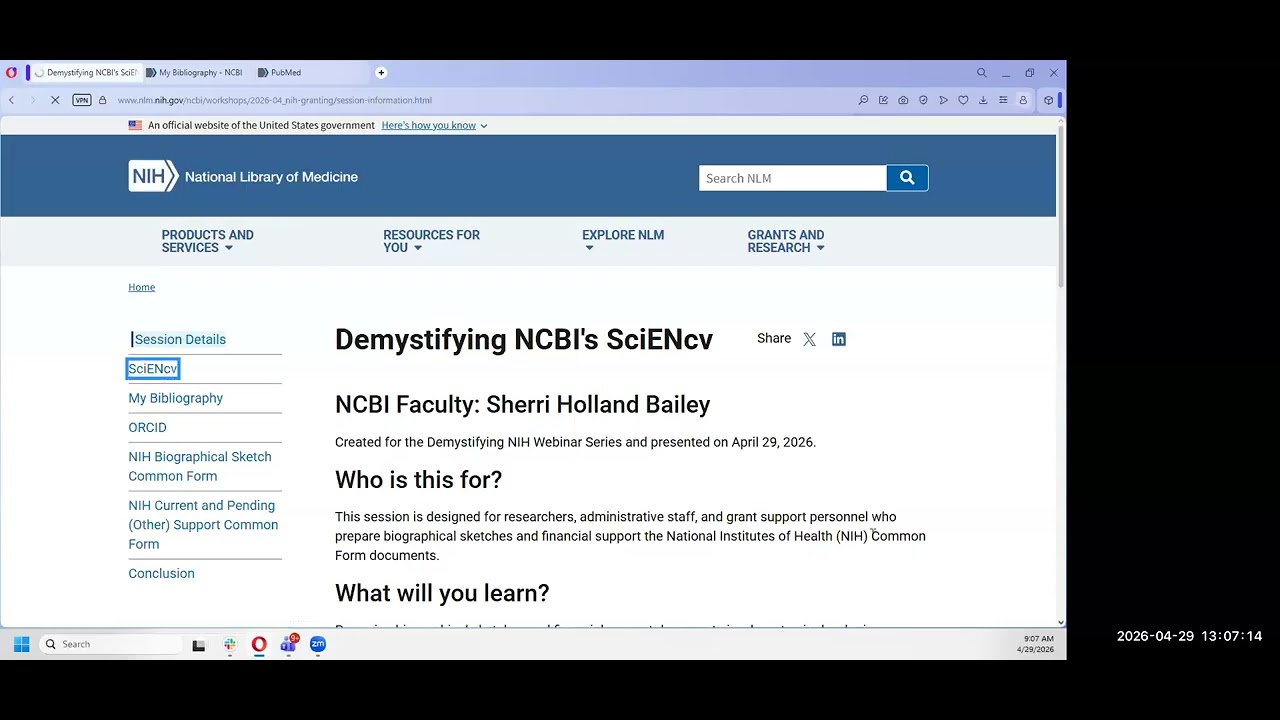This screenshot has height=720, width=1280.
Task: Submit the NLM search button
Action: pos(907,178)
